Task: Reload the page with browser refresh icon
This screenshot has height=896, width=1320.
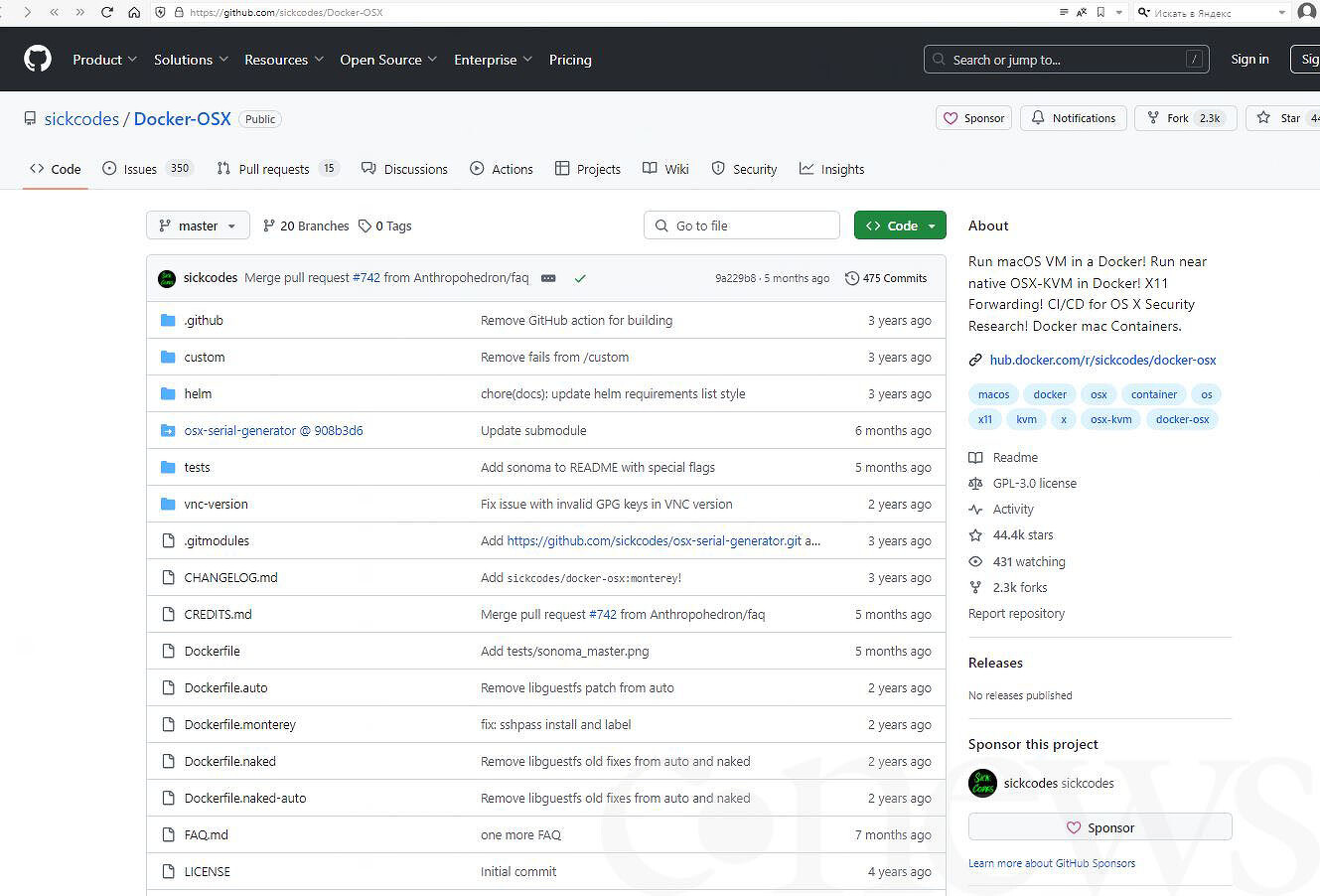Action: pos(107,13)
